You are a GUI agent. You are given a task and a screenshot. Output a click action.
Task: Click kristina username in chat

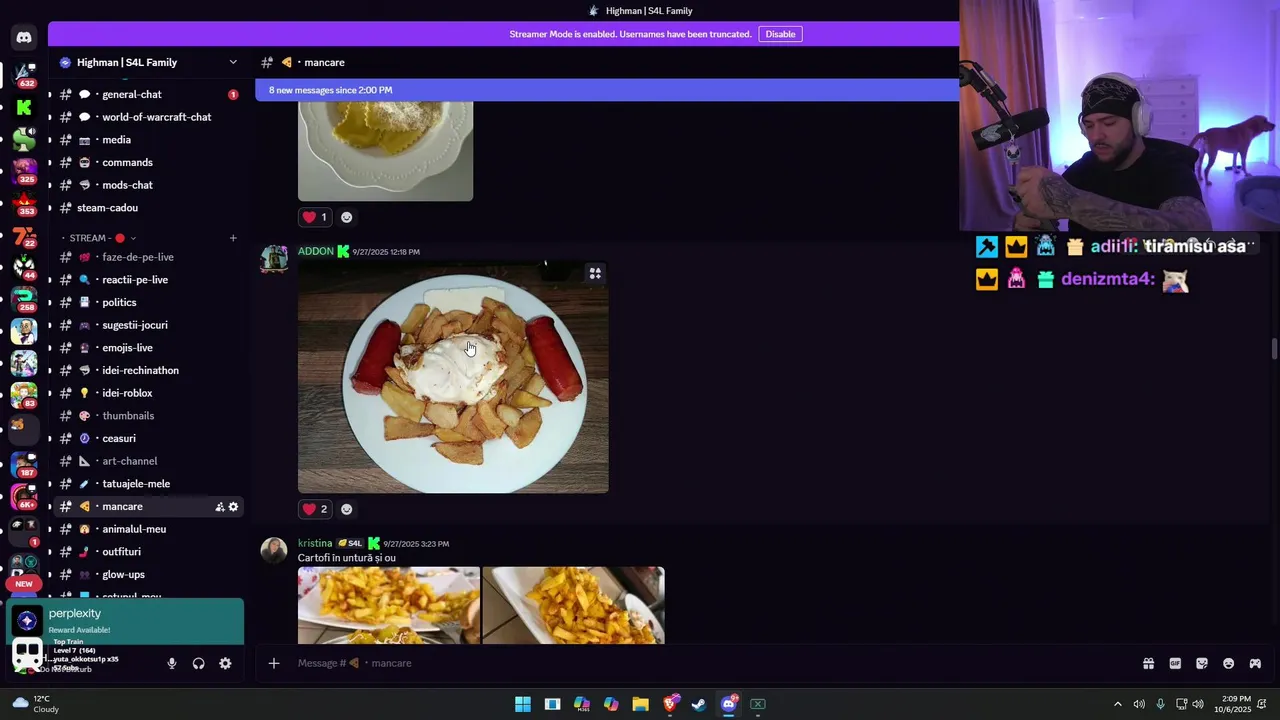[315, 543]
